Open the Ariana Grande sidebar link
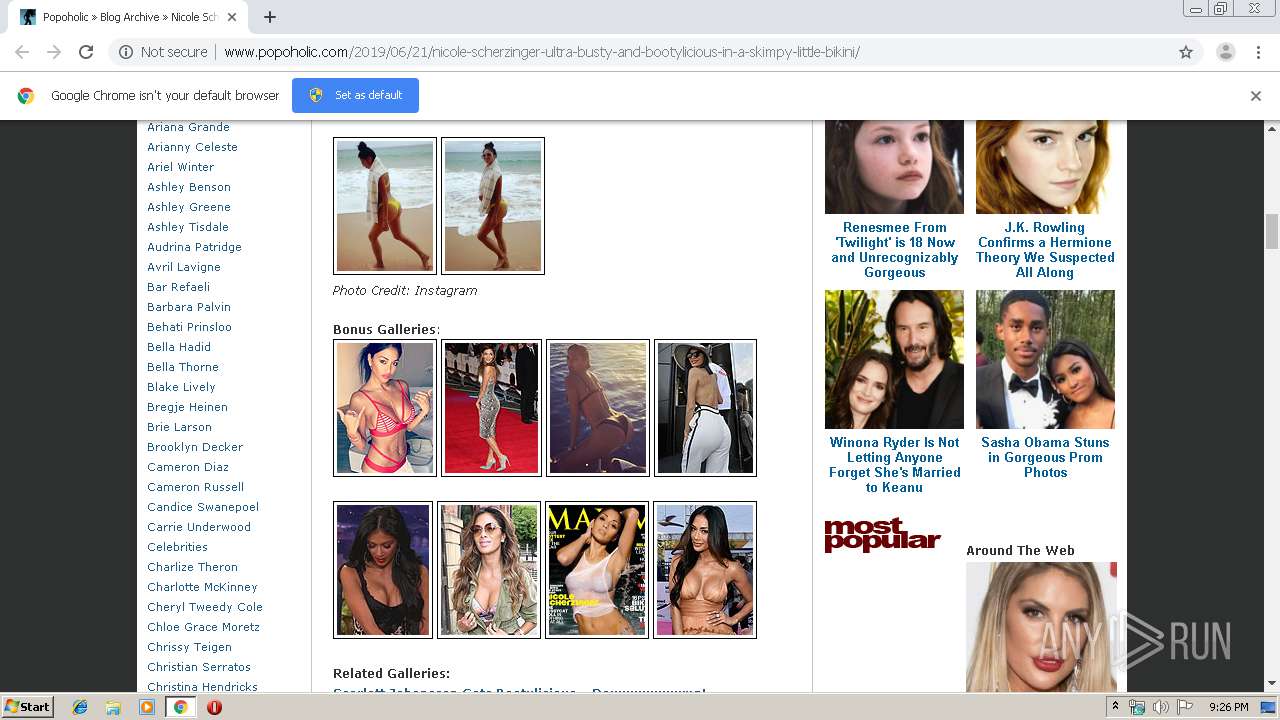 click(188, 127)
